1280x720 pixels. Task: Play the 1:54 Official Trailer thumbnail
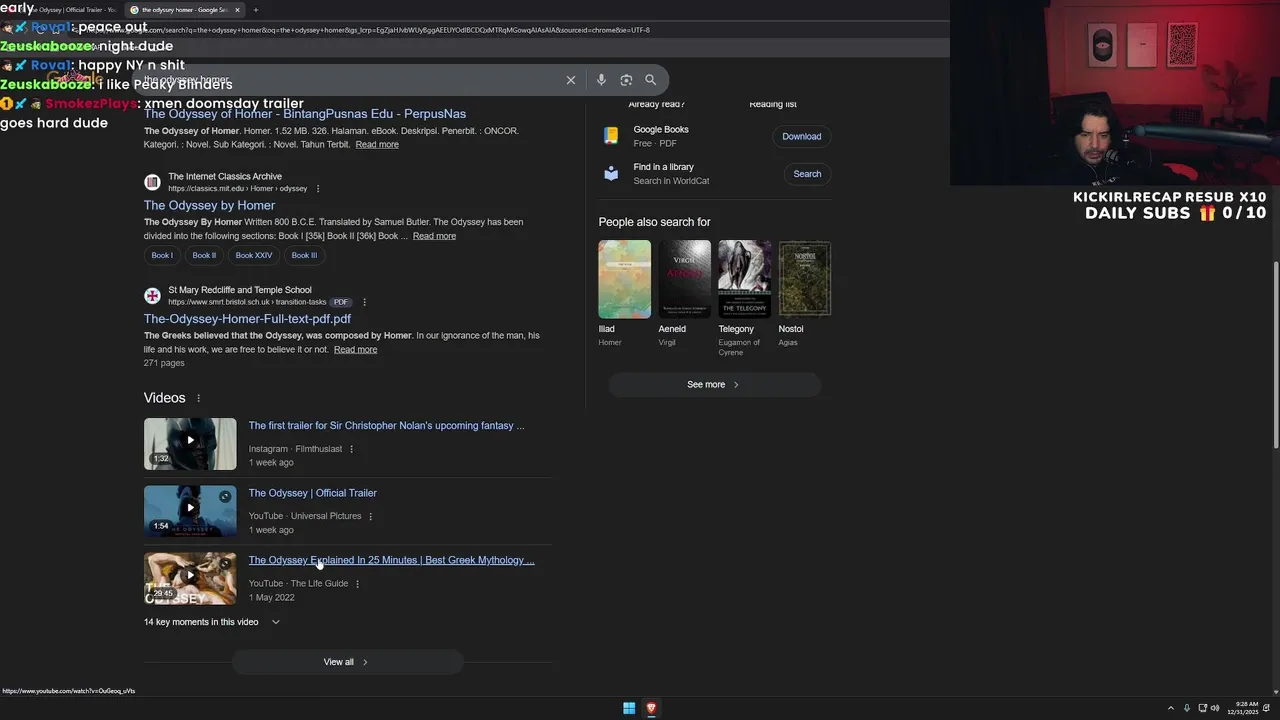[x=190, y=511]
